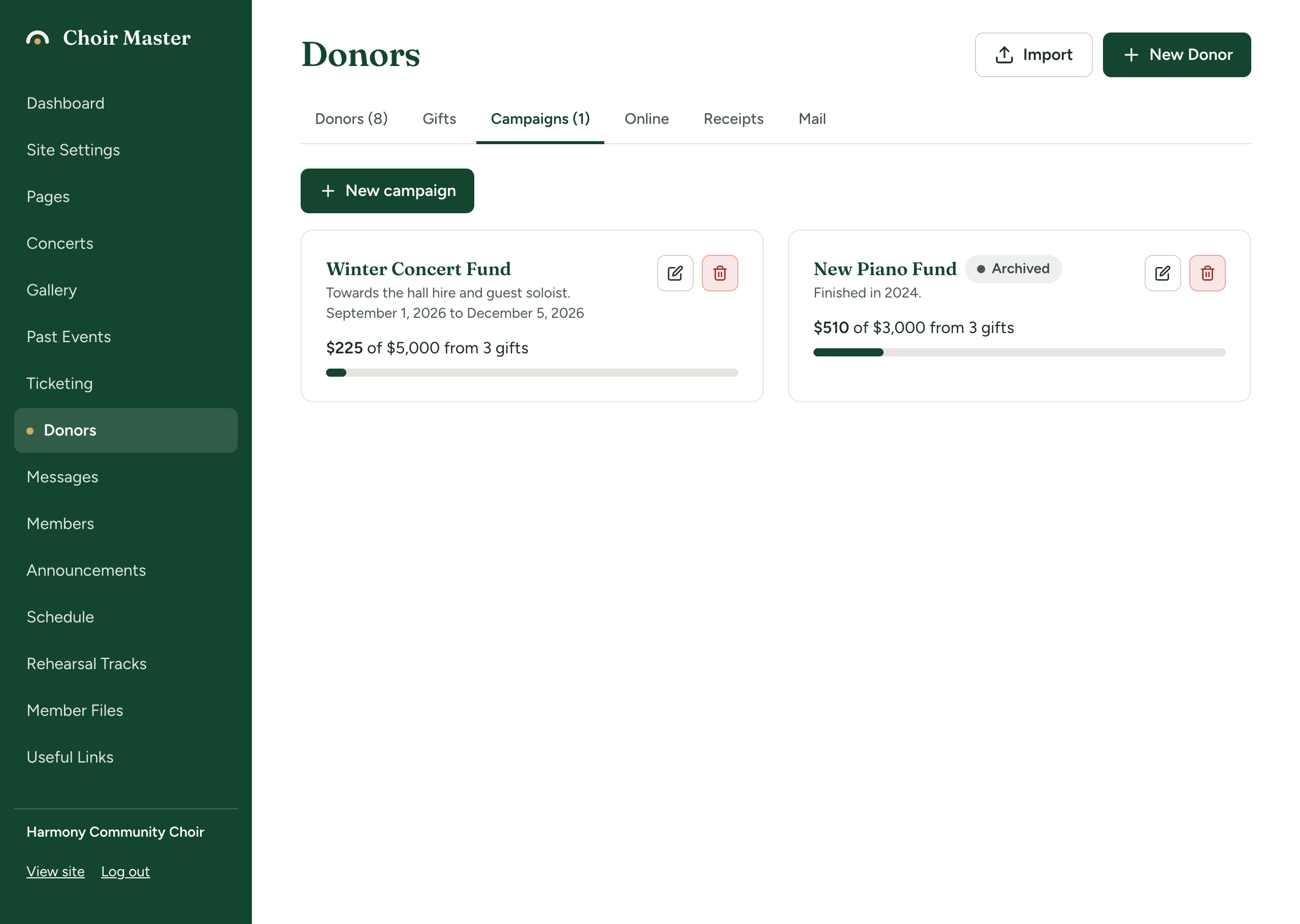Click the New Piano Fund title
The width and height of the screenshot is (1300, 924).
(885, 269)
